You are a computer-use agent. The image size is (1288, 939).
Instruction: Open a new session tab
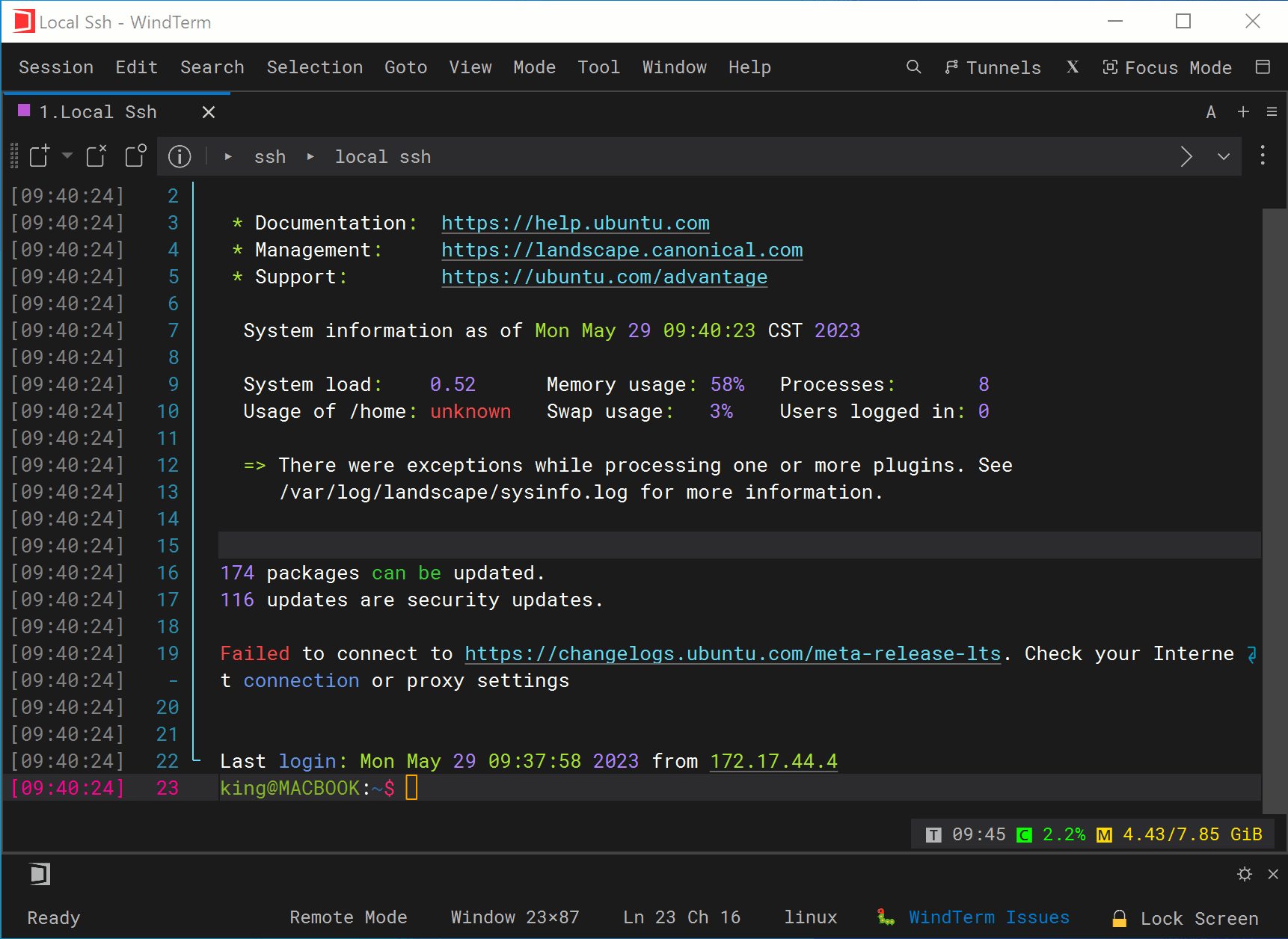39,156
